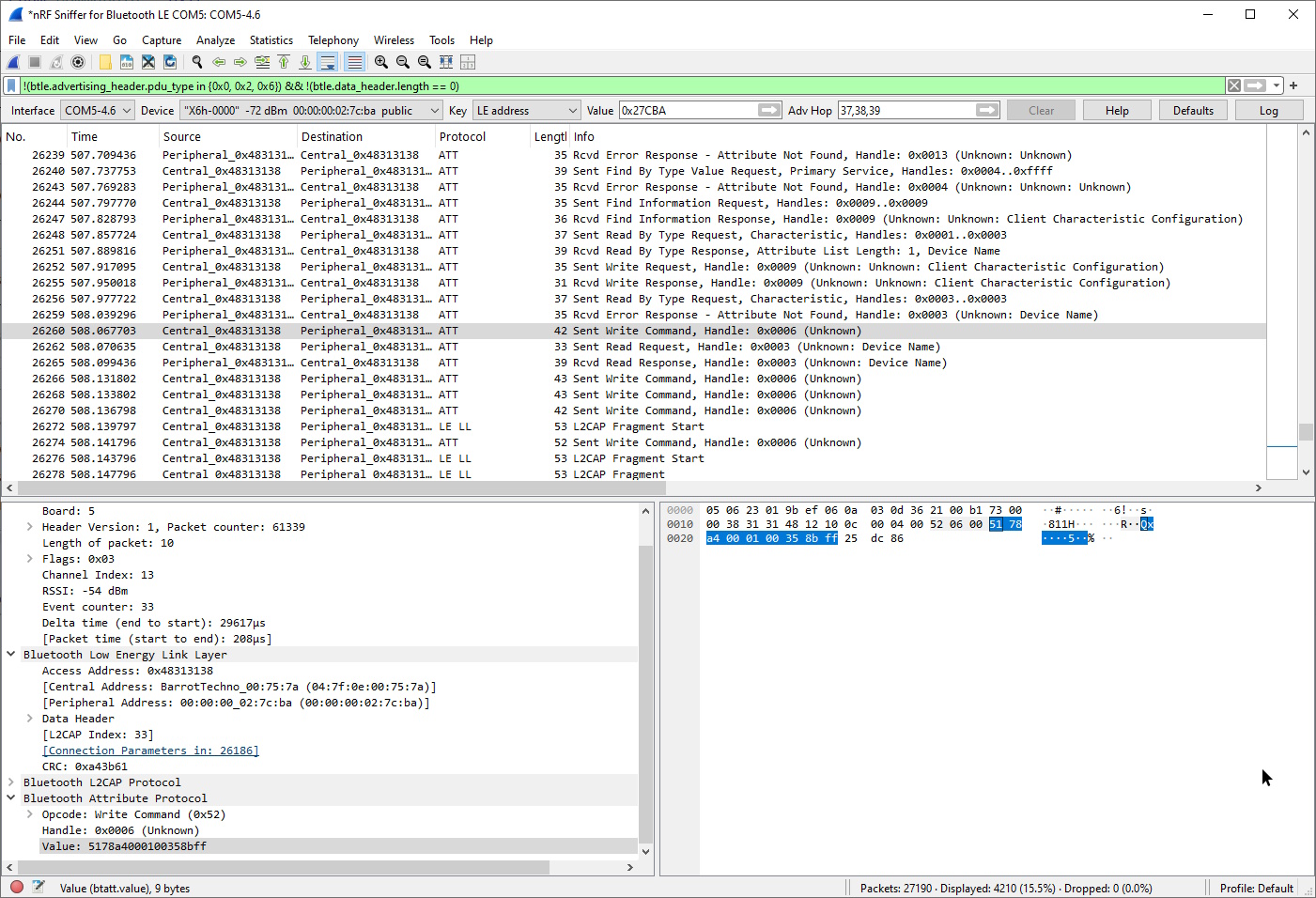The image size is (1316, 898).
Task: Click the expert info circle in status bar
Action: click(x=16, y=887)
